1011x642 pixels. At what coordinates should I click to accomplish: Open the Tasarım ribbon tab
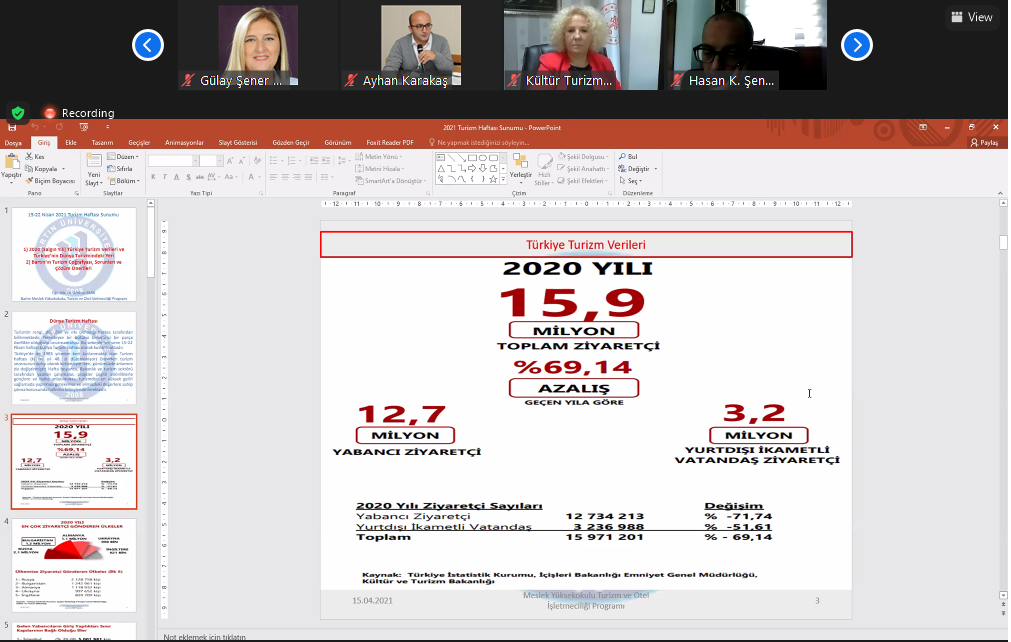click(102, 143)
